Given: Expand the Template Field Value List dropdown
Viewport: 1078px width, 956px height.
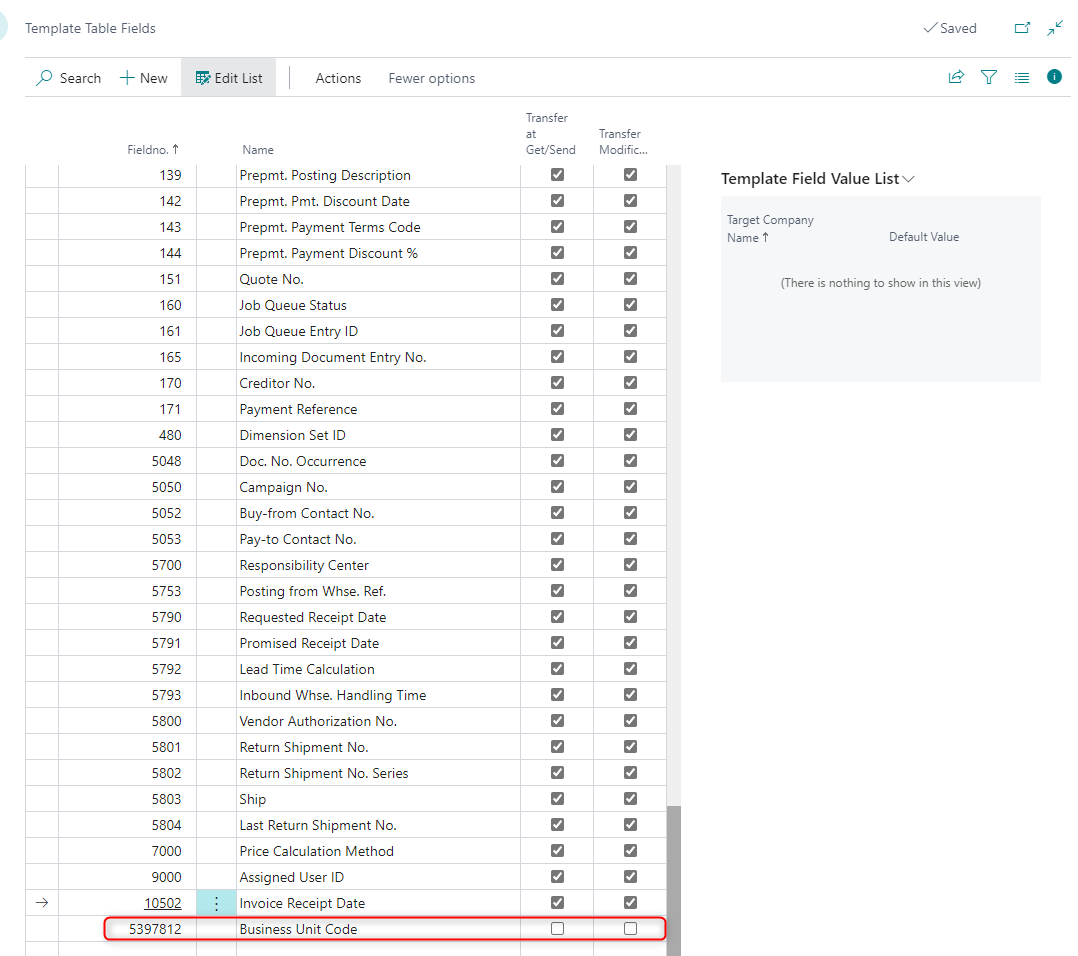Looking at the screenshot, I should 908,178.
